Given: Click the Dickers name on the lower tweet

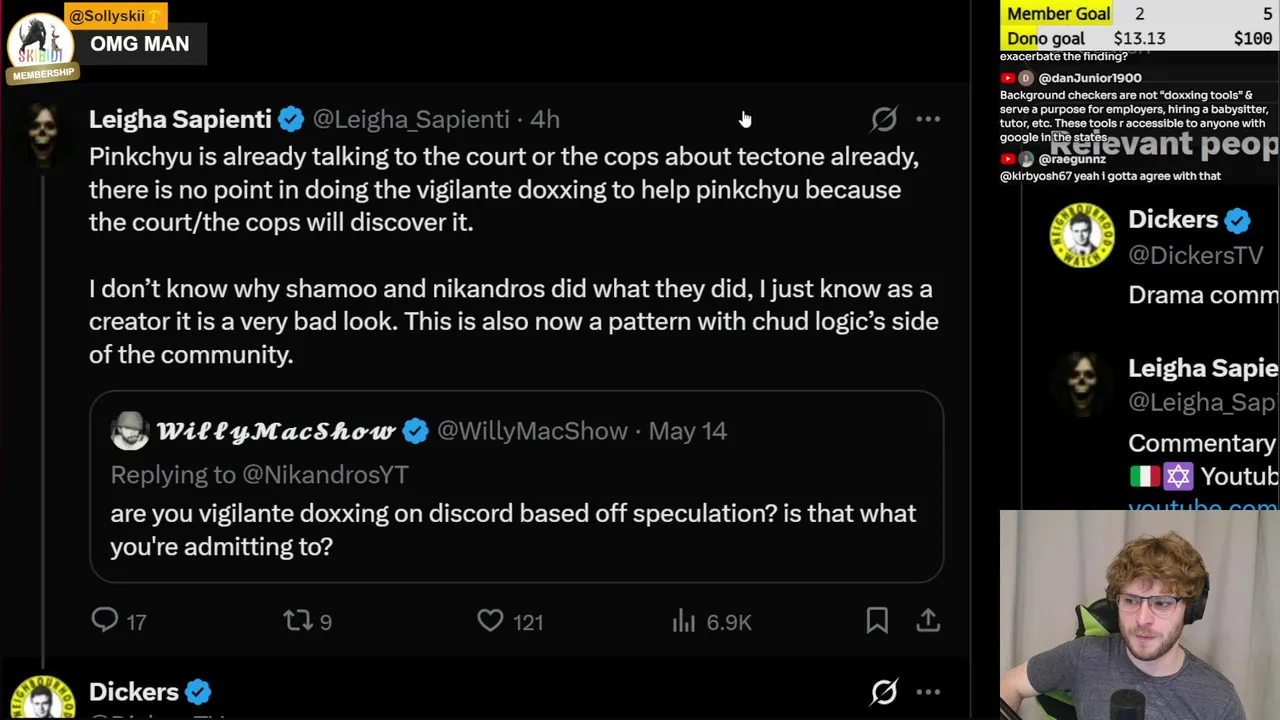Looking at the screenshot, I should (134, 692).
